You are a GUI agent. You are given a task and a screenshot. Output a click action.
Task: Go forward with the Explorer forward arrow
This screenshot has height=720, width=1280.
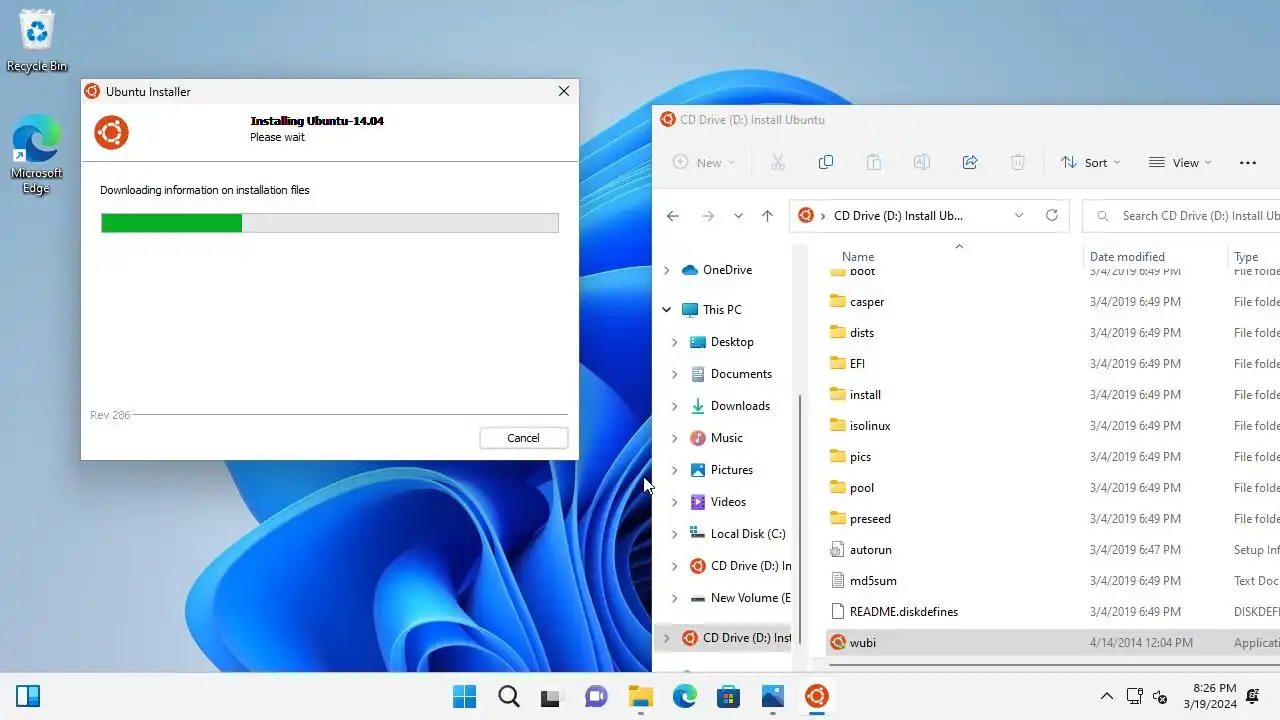point(707,215)
